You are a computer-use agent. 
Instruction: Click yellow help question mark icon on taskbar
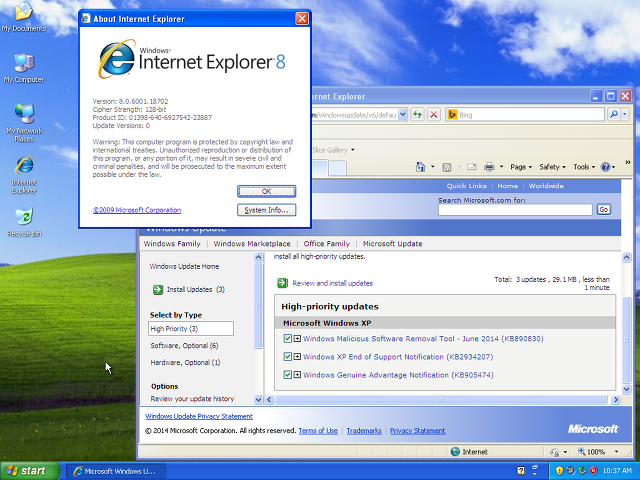pos(521,471)
